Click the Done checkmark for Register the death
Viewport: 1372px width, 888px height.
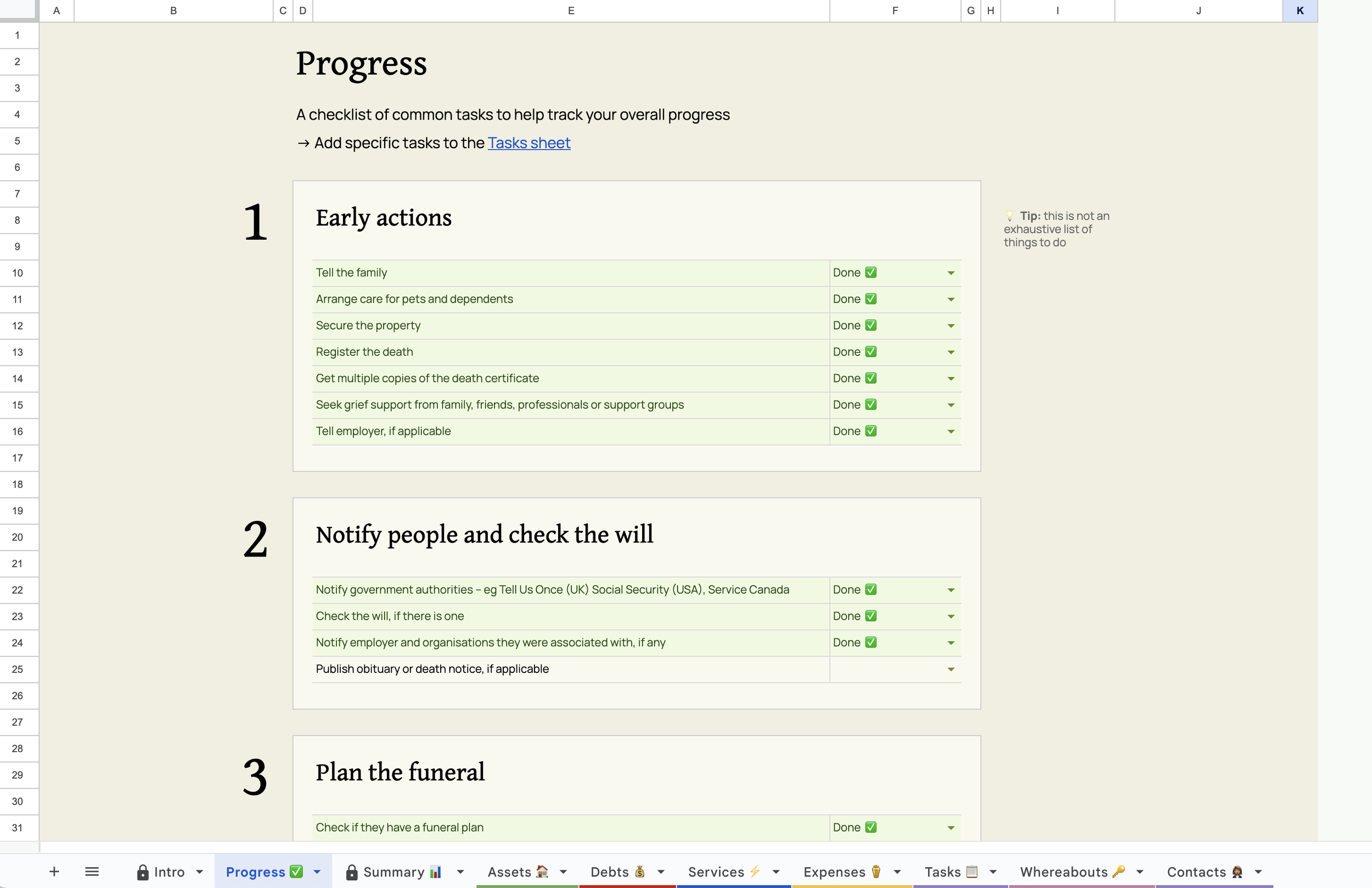pyautogui.click(x=870, y=352)
